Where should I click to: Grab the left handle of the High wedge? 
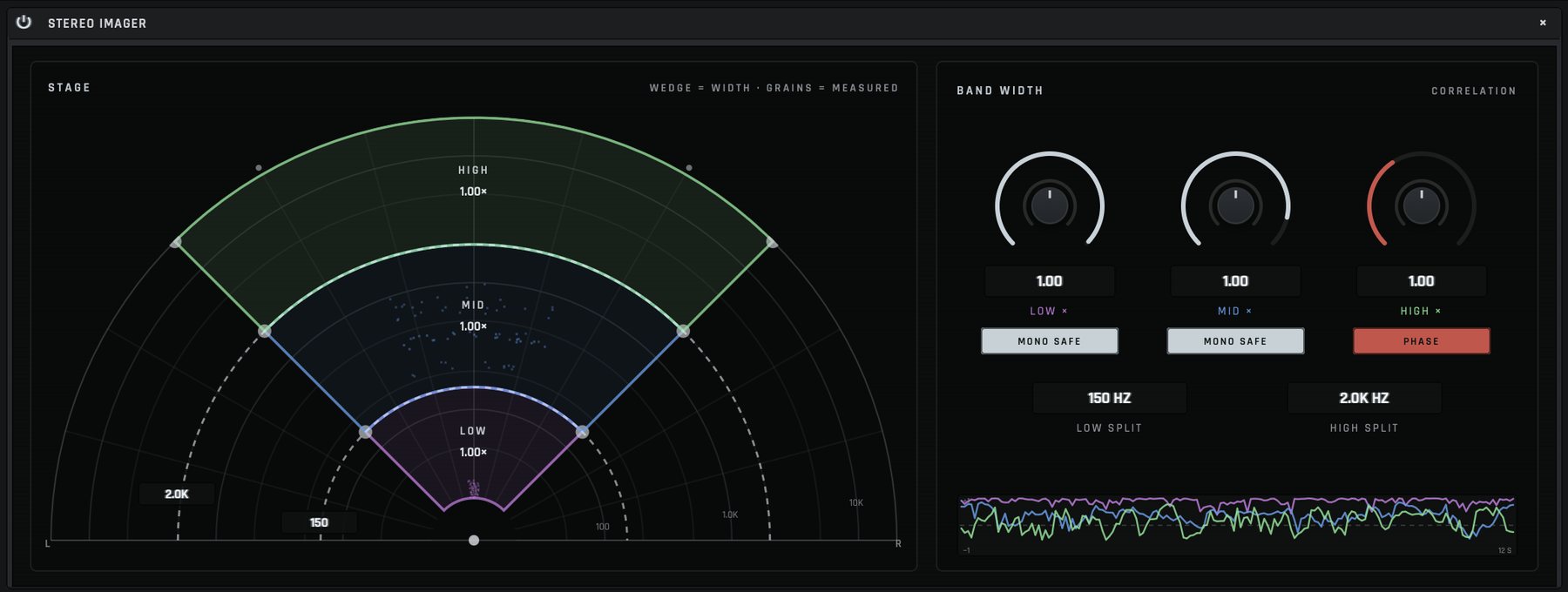pos(176,243)
